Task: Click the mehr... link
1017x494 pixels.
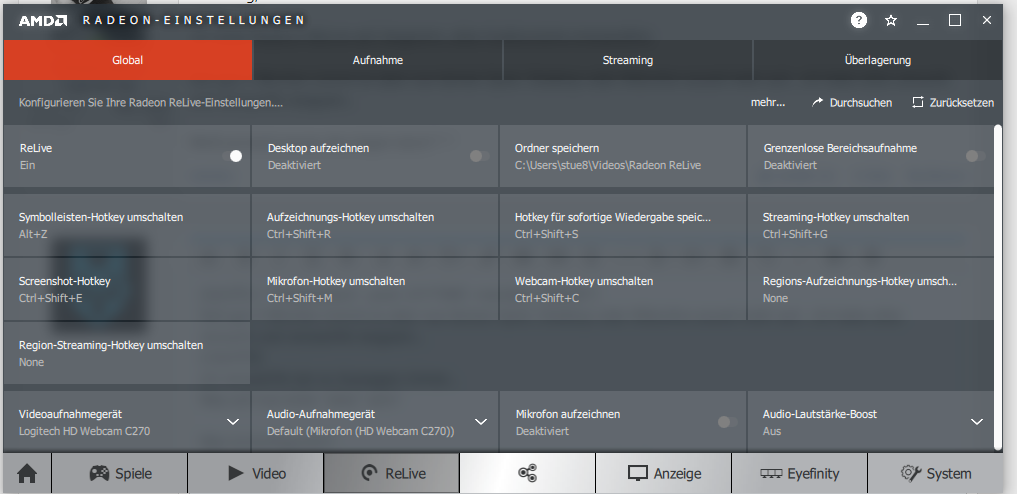Action: tap(768, 102)
